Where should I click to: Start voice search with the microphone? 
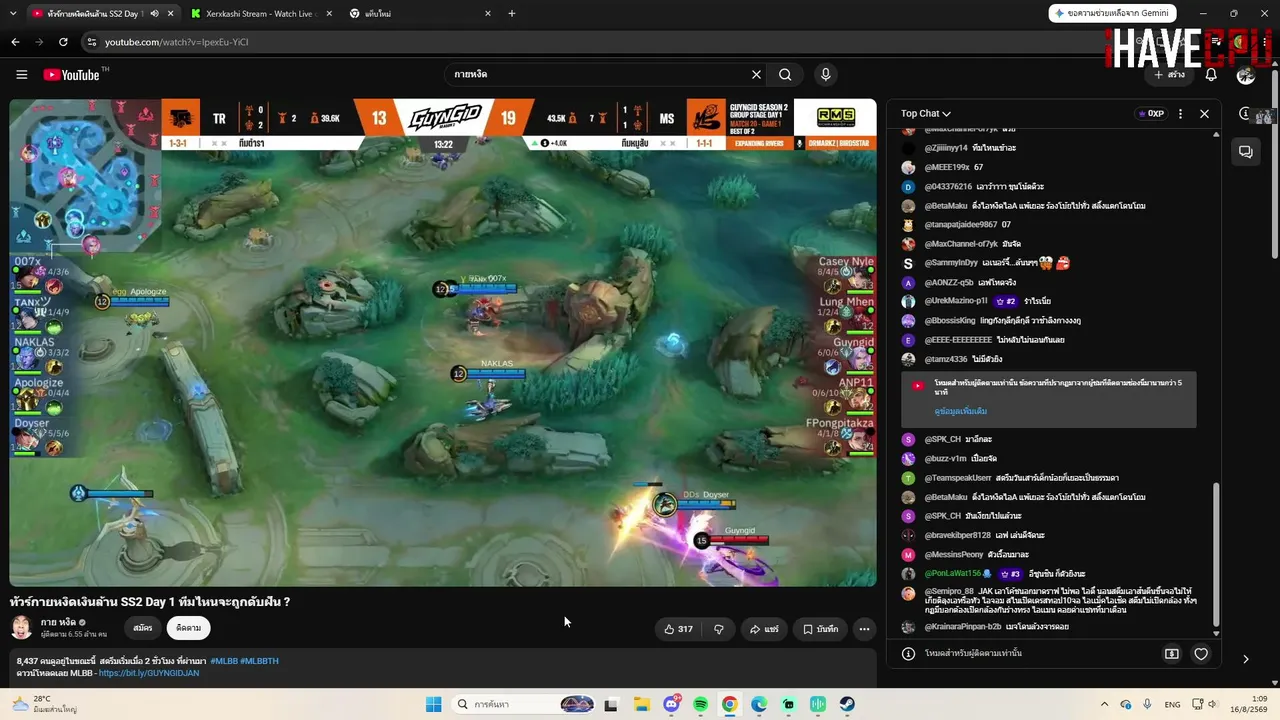pyautogui.click(x=825, y=74)
